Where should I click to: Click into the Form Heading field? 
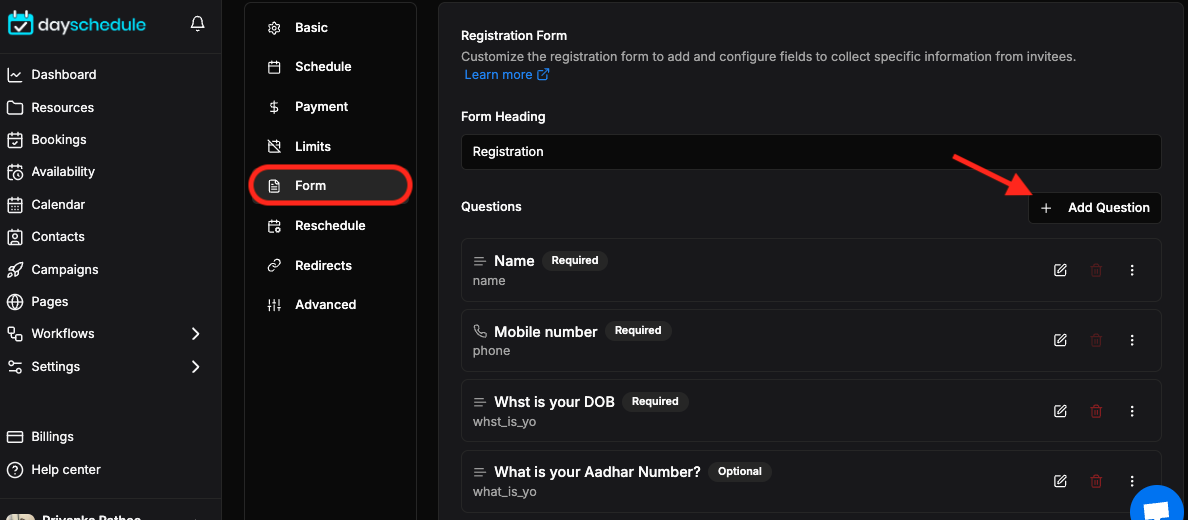(811, 152)
